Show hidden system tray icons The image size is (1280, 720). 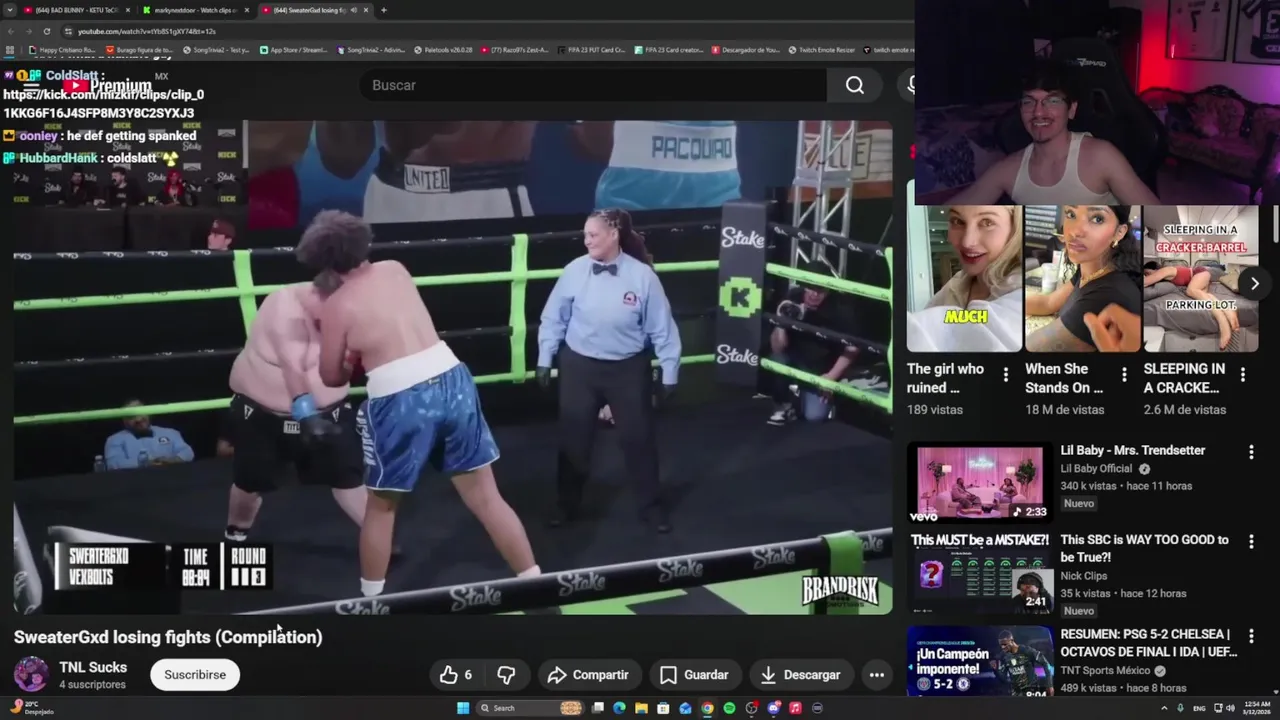click(1165, 708)
